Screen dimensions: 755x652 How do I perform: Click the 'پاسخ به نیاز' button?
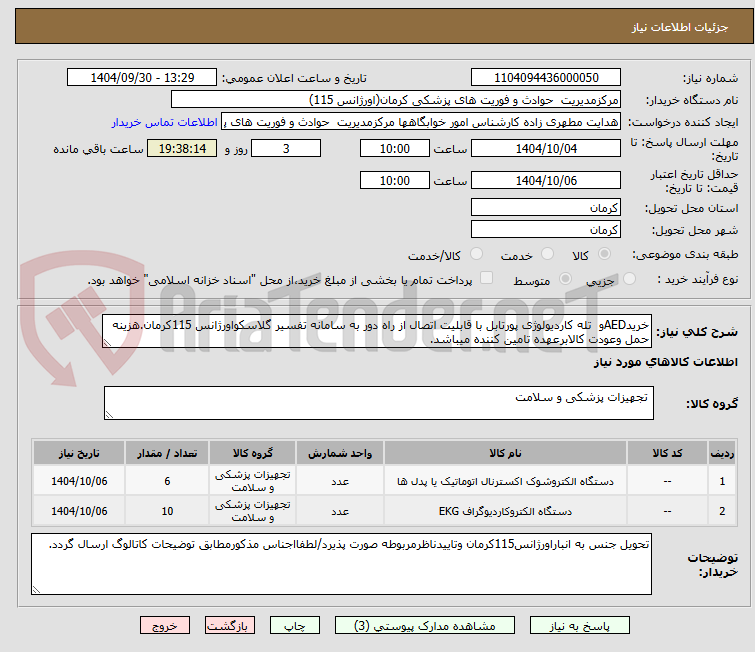click(x=579, y=626)
